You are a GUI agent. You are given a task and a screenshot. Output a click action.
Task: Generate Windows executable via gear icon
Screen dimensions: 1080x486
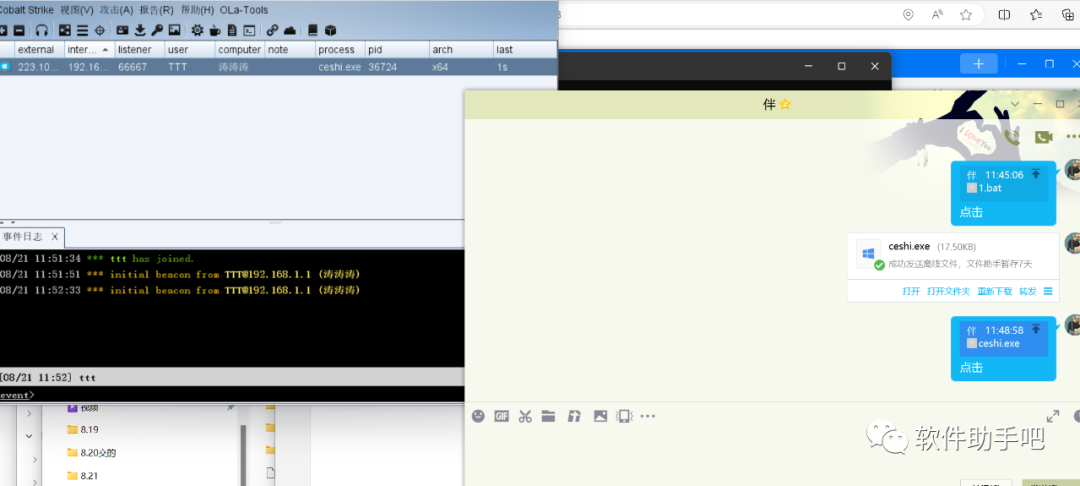[x=197, y=30]
